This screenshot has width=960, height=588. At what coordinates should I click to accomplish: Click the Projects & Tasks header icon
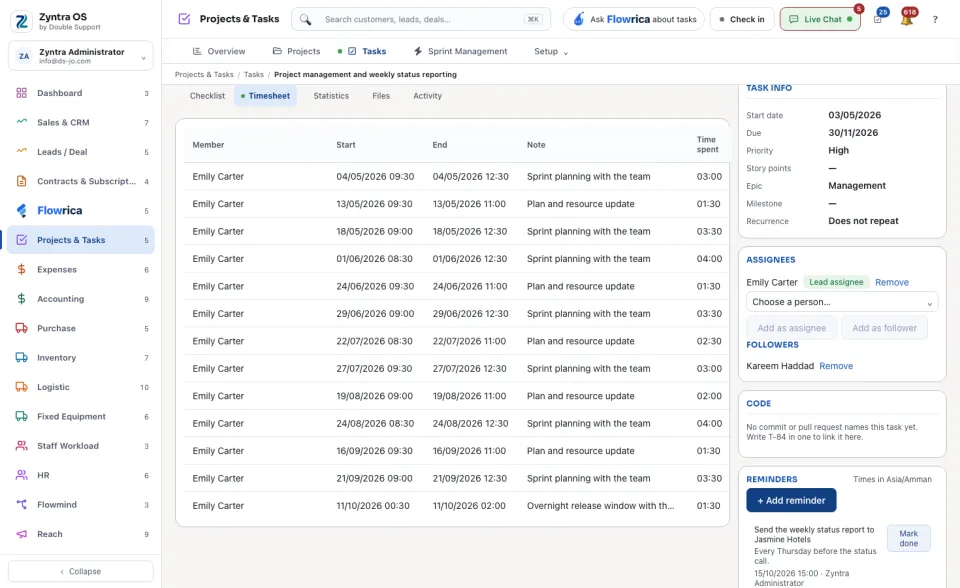pyautogui.click(x=184, y=19)
